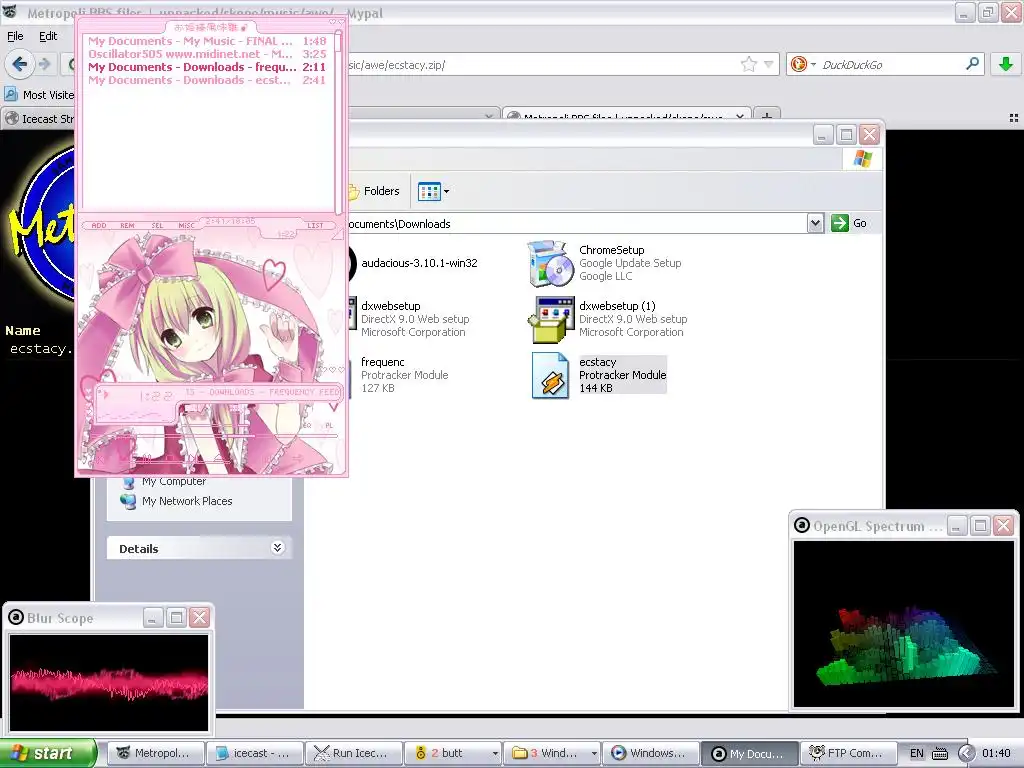Click the player eject button
Viewport: 1024px width, 768px height.
pos(219,459)
